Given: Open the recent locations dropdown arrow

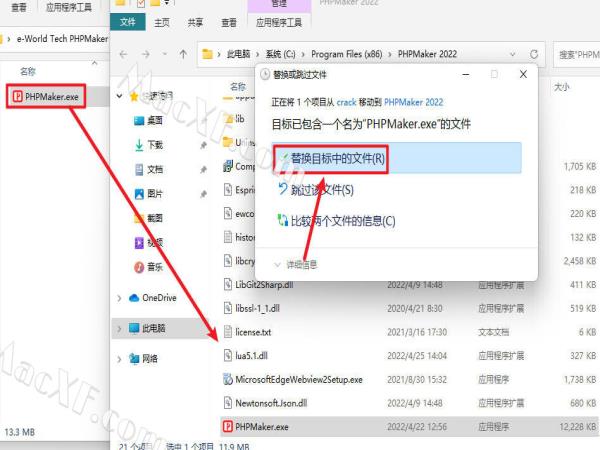Looking at the screenshot, I should [x=165, y=54].
